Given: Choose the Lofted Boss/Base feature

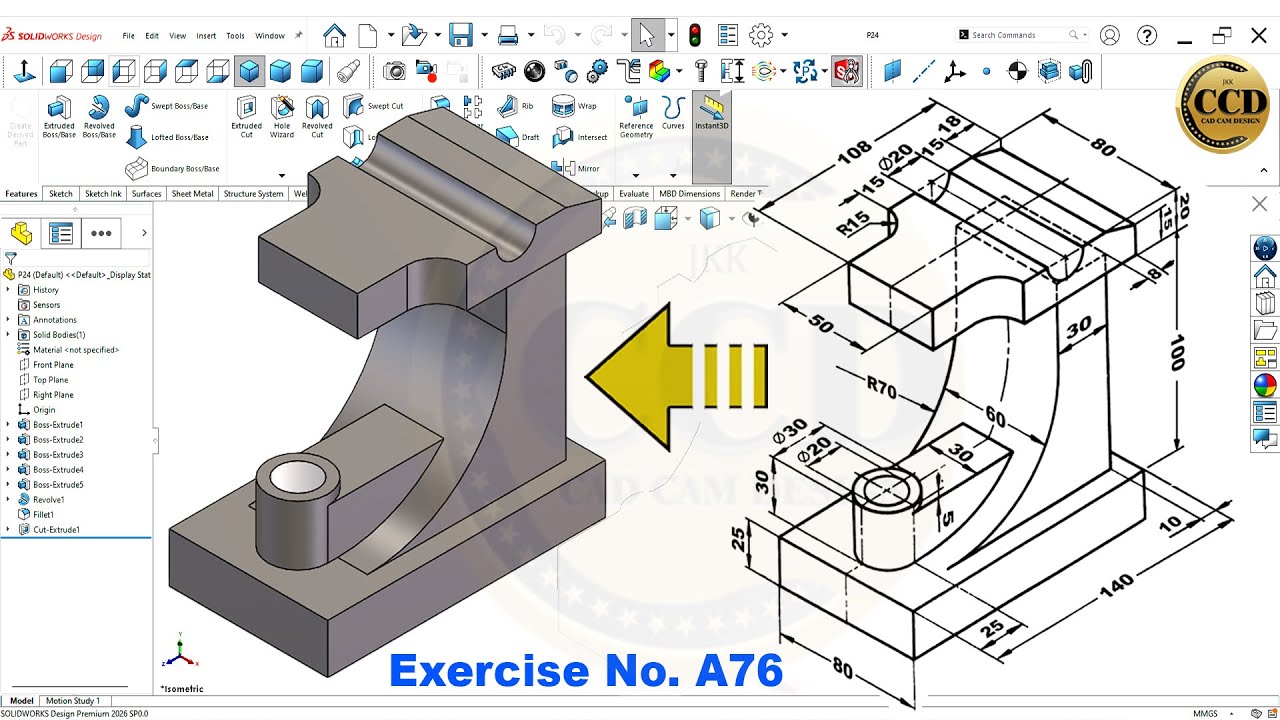Looking at the screenshot, I should (166, 137).
